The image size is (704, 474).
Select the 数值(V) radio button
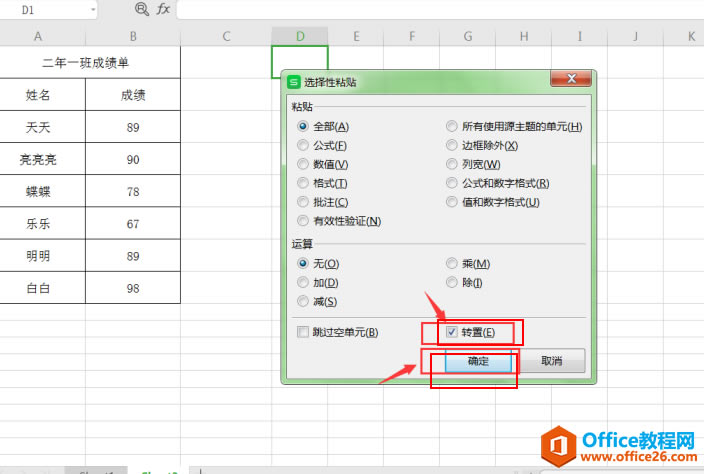tap(303, 164)
